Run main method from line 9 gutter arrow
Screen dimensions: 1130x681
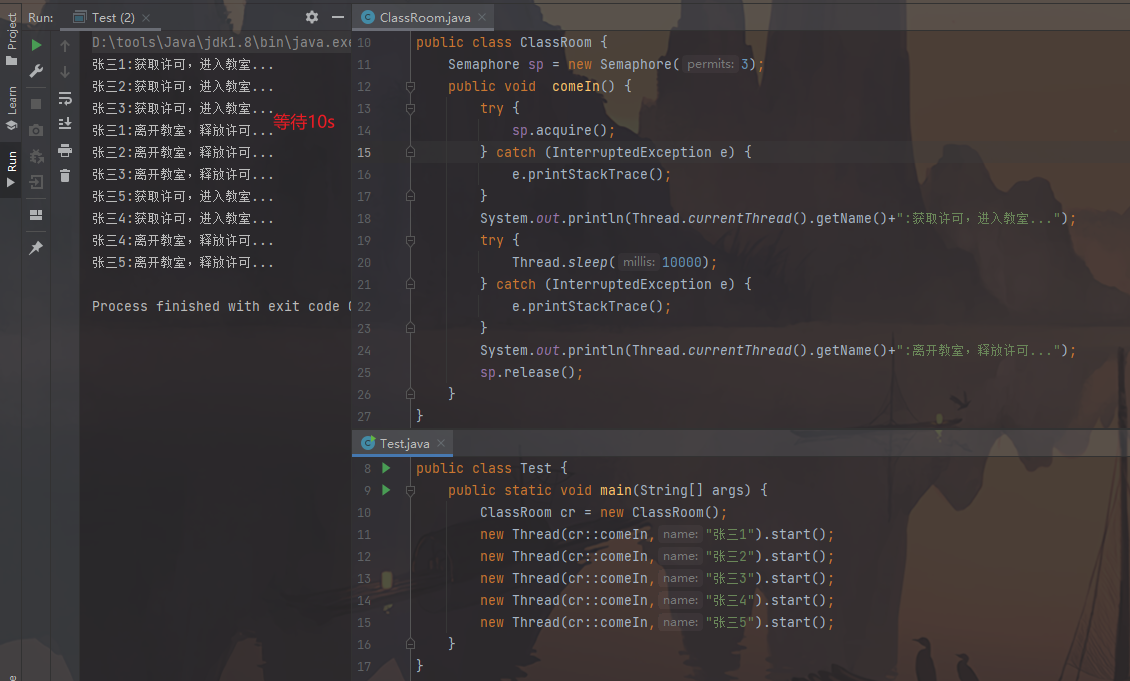point(386,490)
